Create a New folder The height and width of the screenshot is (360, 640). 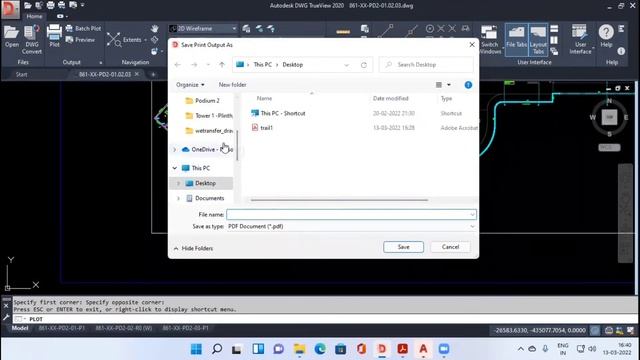(232, 84)
